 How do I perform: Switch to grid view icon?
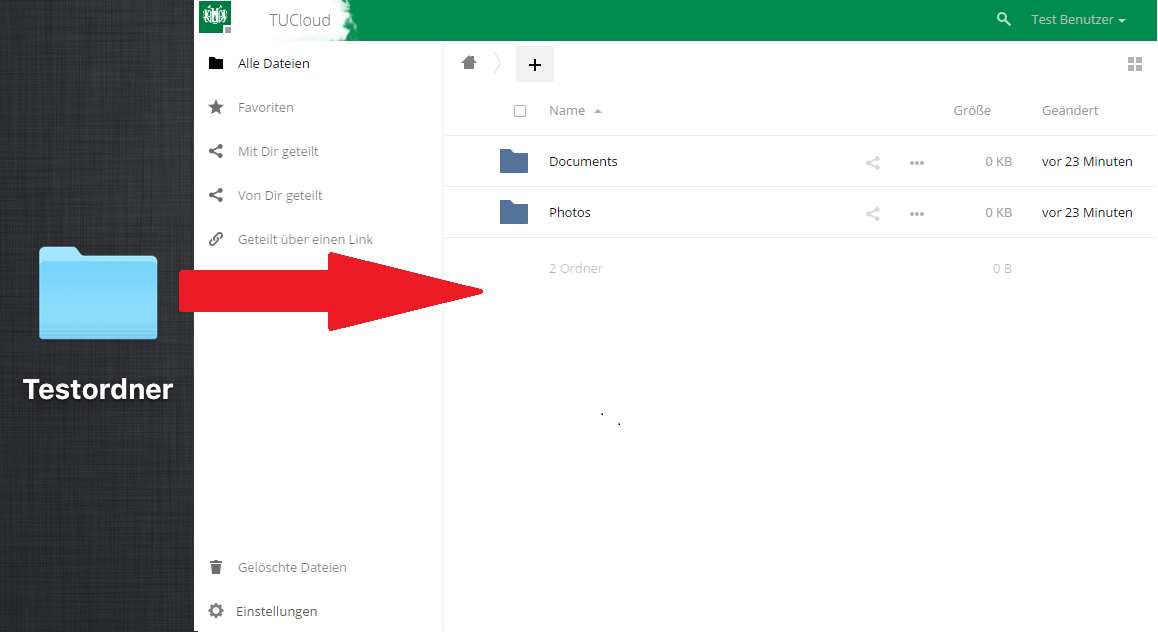point(1134,64)
